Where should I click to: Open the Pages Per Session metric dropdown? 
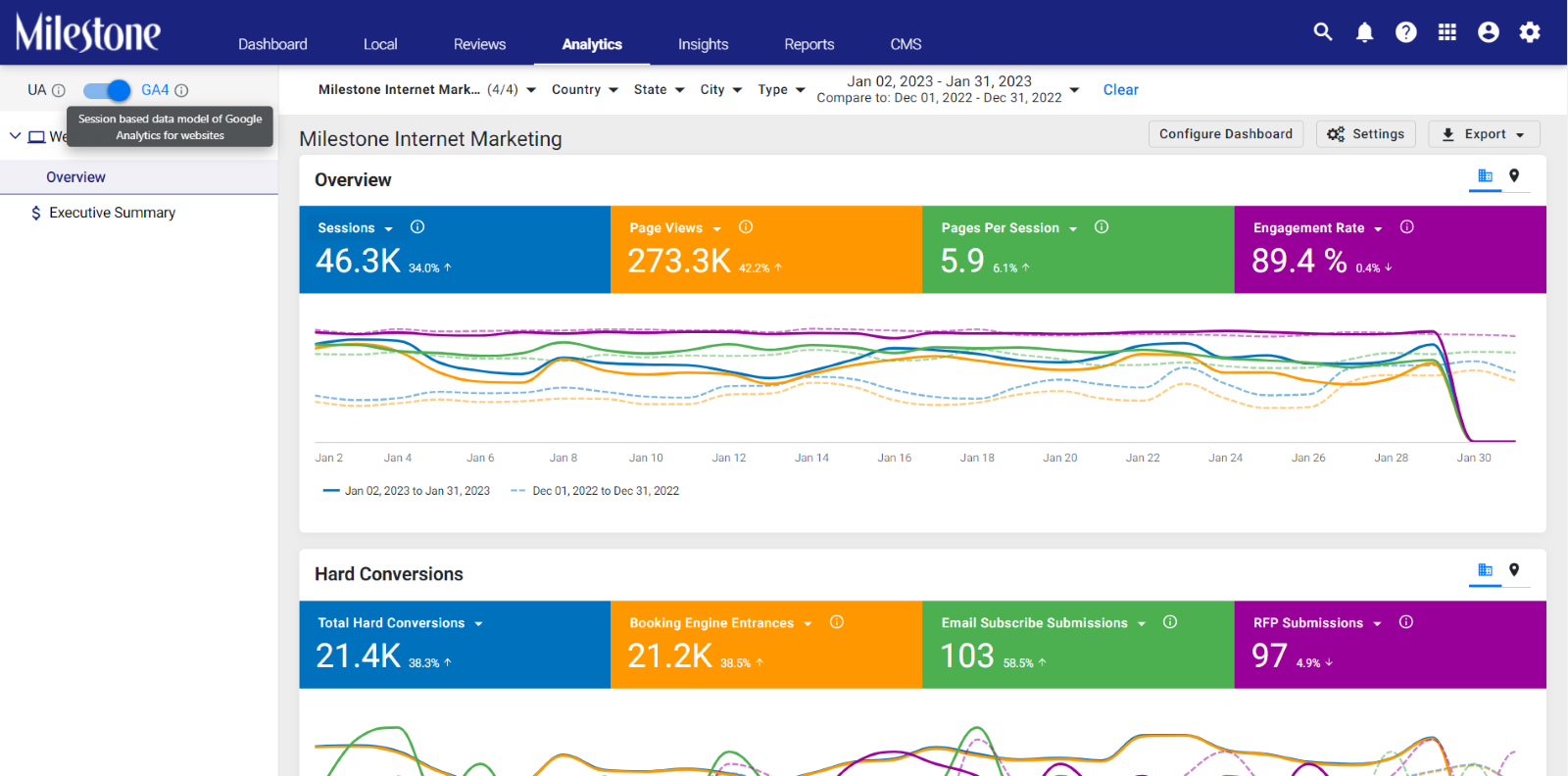click(1073, 229)
